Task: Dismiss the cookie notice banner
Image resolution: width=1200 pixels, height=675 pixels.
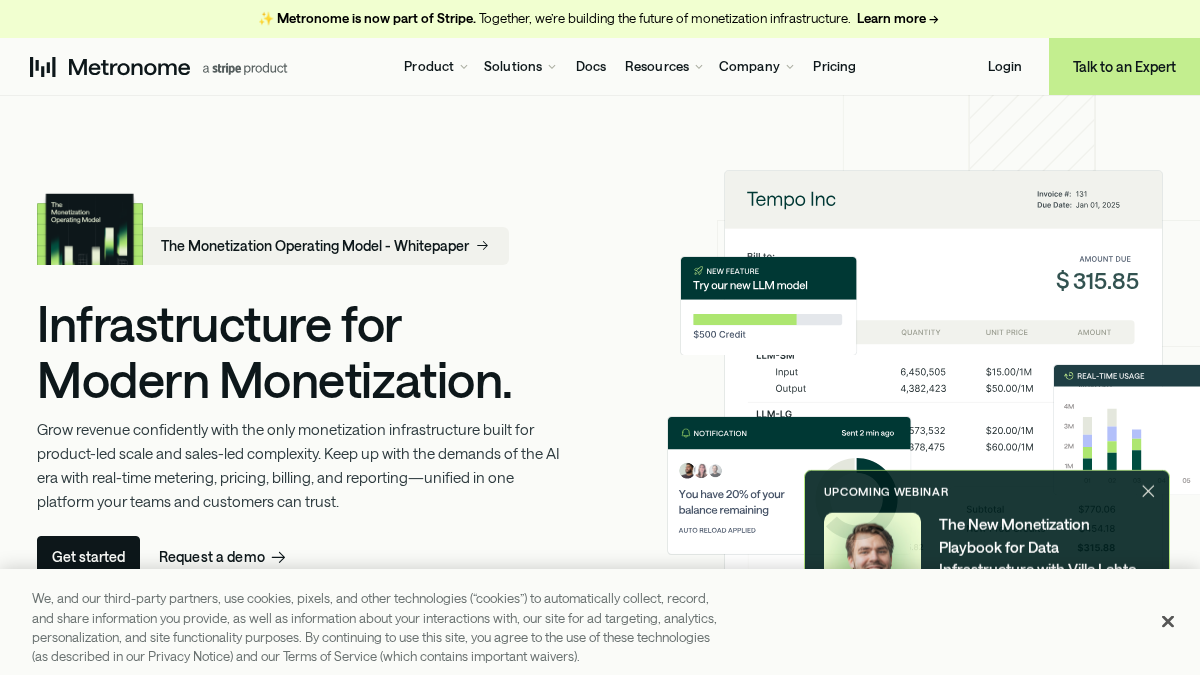Action: click(1167, 622)
